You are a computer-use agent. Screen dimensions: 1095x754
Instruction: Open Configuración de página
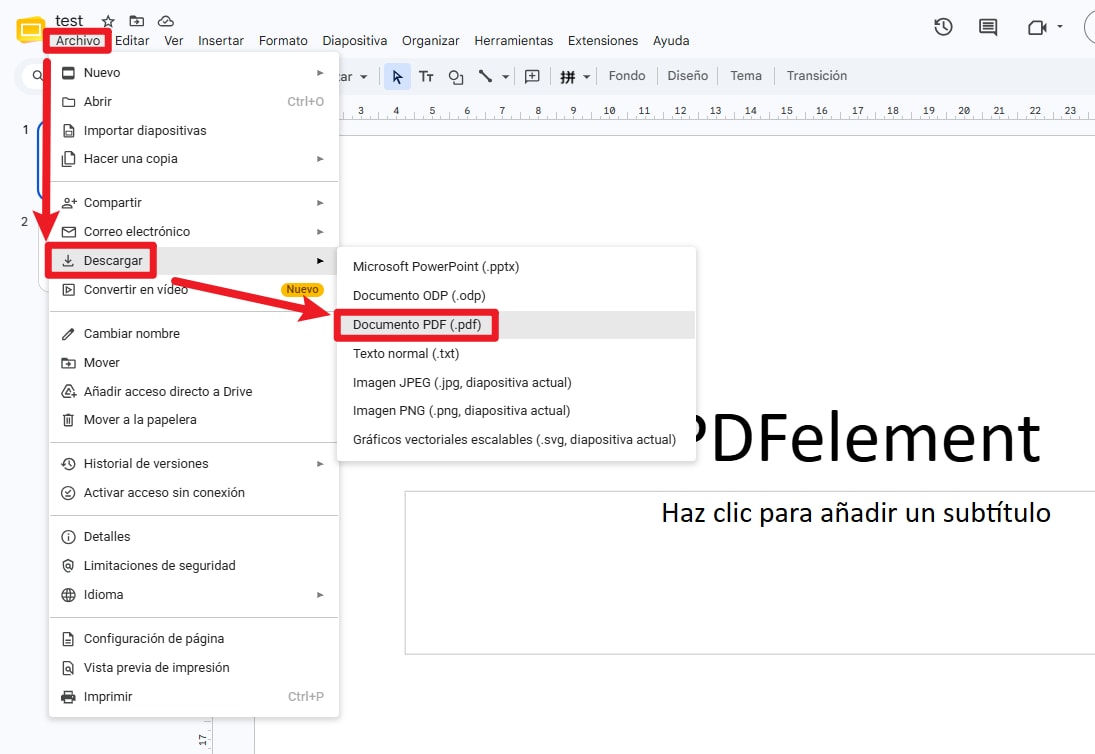[193, 638]
